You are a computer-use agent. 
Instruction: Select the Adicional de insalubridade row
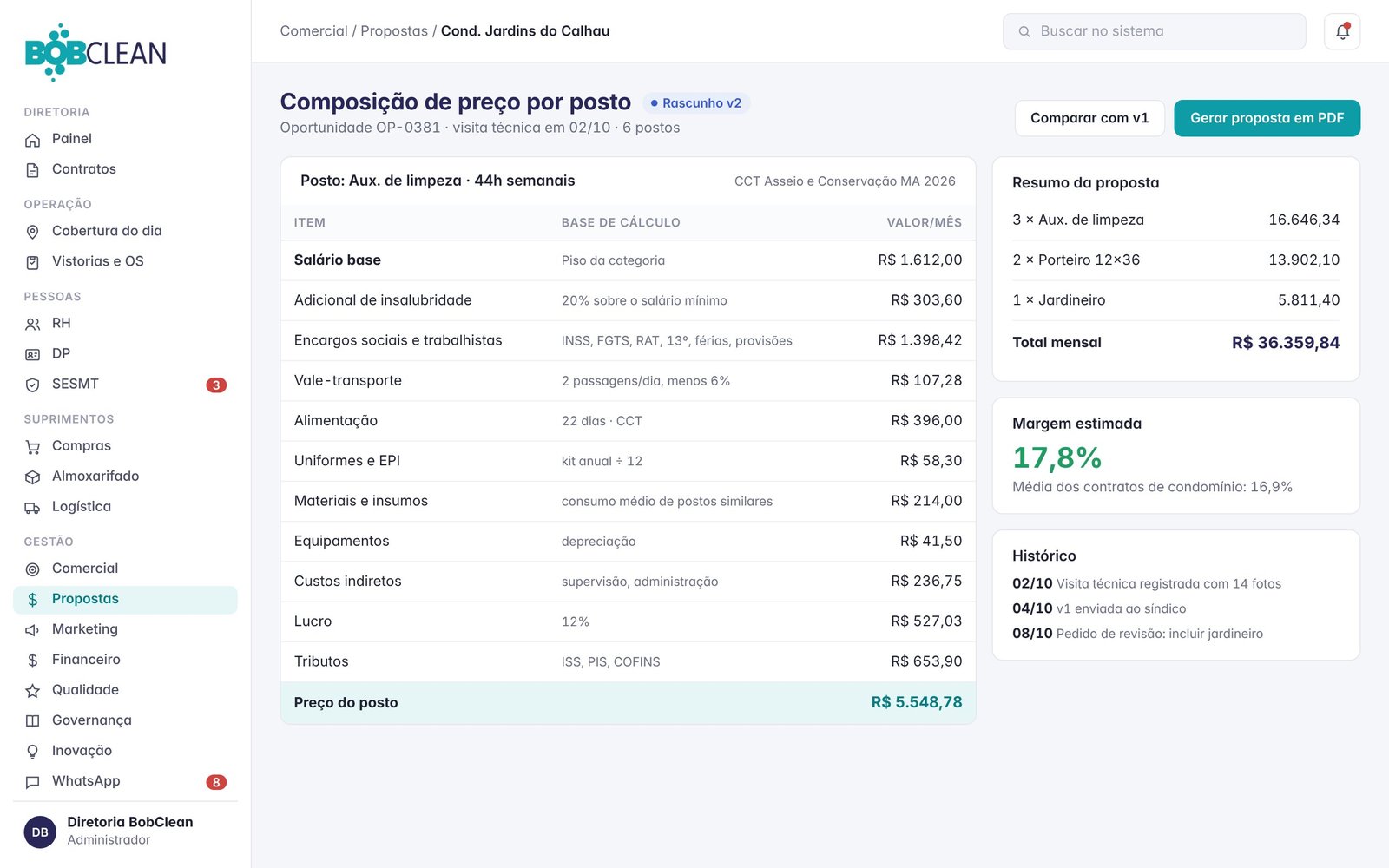(x=628, y=300)
